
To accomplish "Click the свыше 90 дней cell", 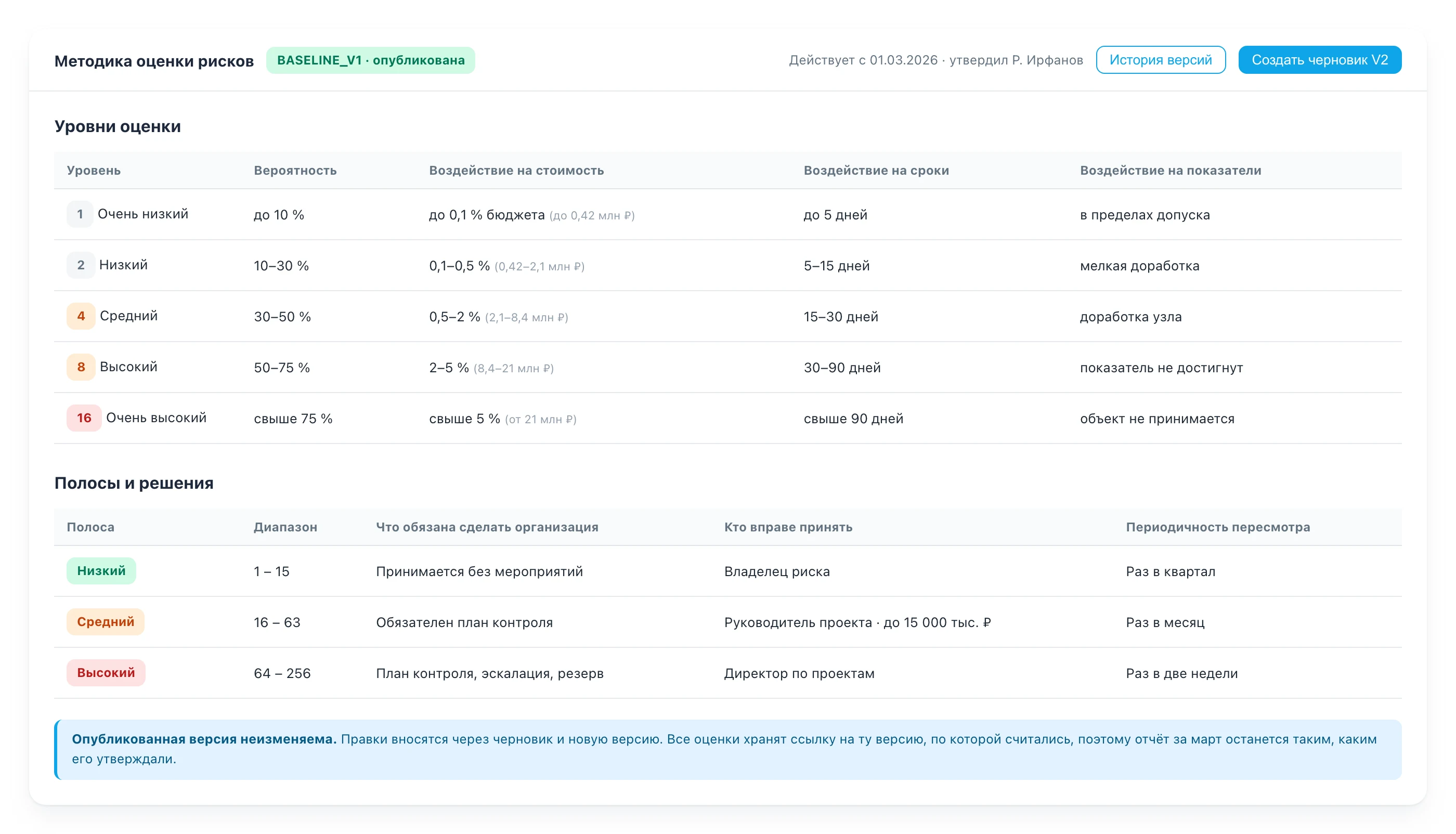I will coord(853,419).
